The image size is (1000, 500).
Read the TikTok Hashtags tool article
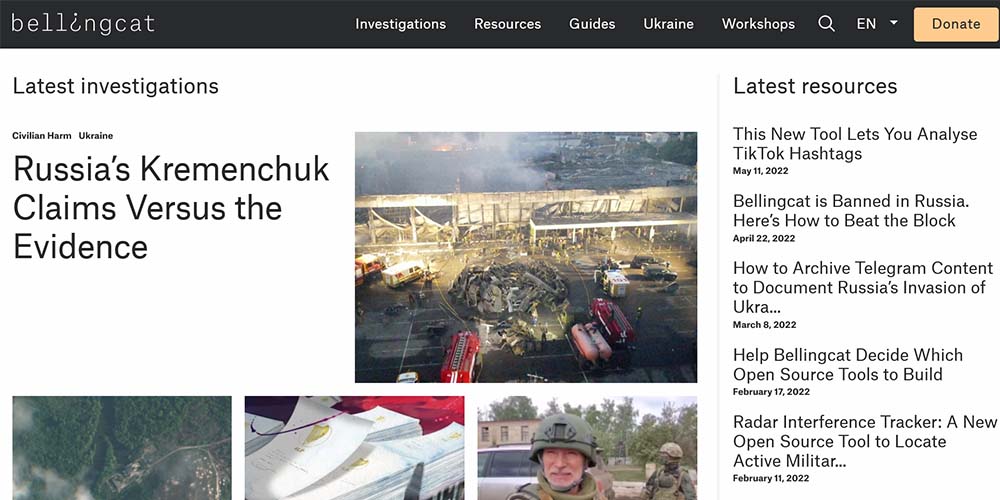pyautogui.click(x=855, y=143)
